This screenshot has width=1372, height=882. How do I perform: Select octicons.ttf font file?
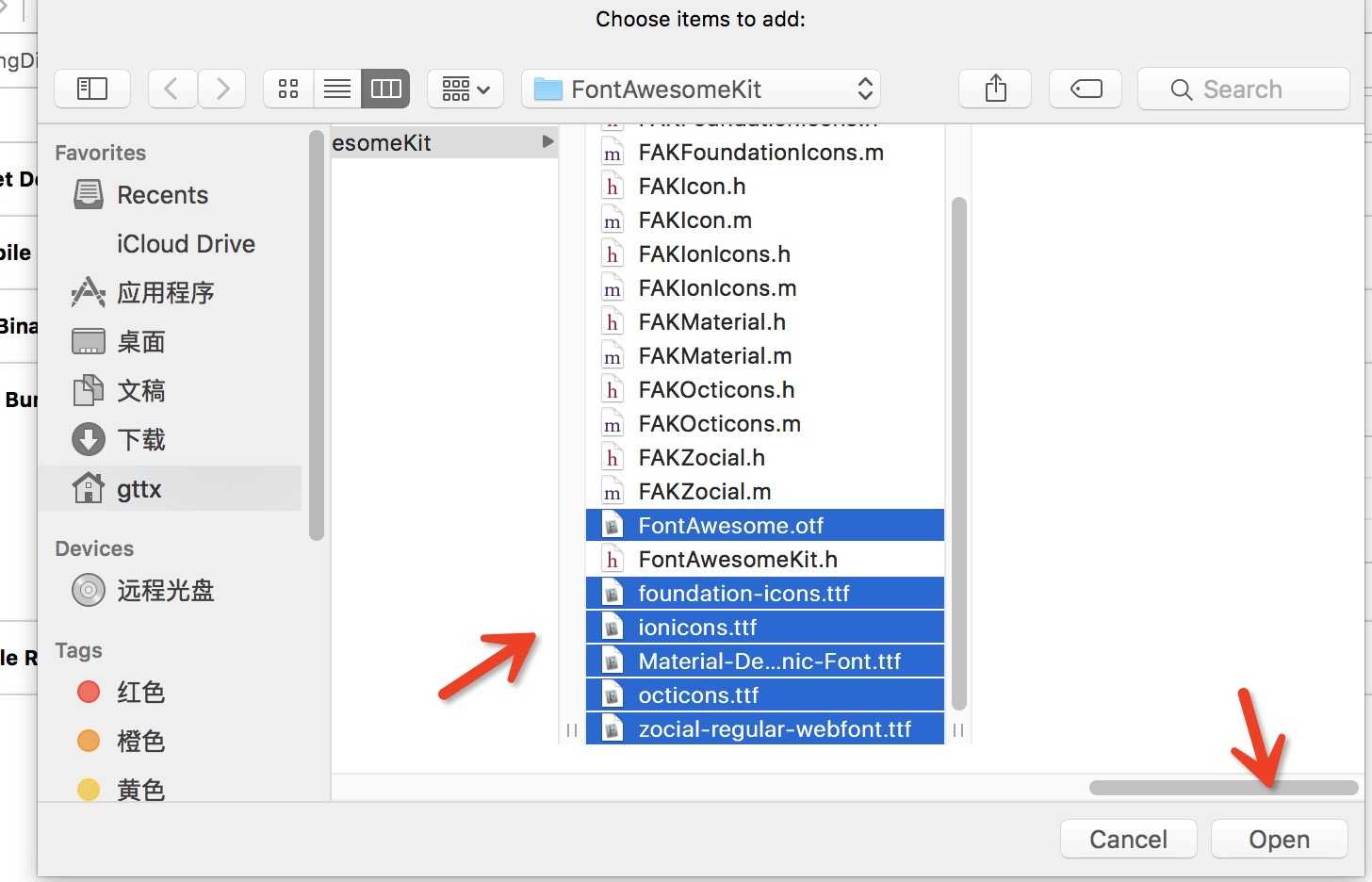tap(764, 695)
